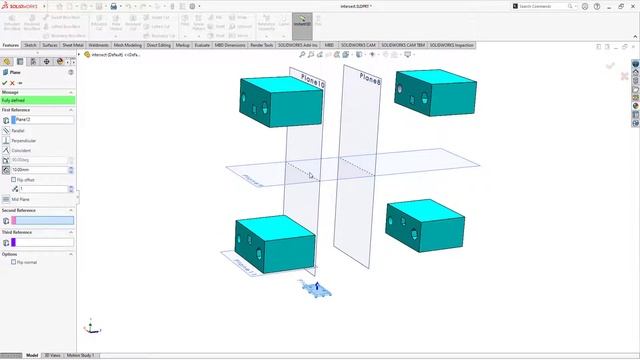Toggle the offset distance constraint button
The width and height of the screenshot is (640, 360).
point(6,170)
